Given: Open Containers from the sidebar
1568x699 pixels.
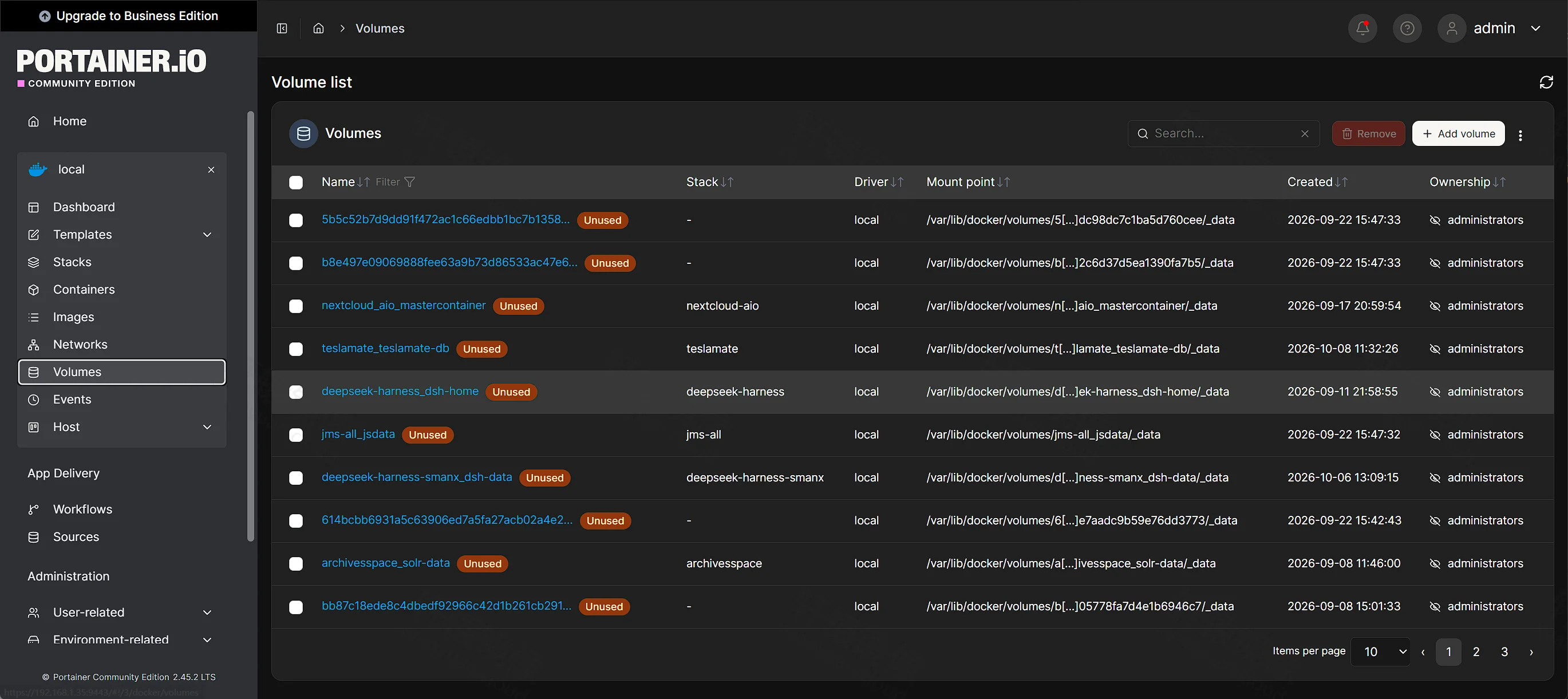Looking at the screenshot, I should (x=122, y=289).
